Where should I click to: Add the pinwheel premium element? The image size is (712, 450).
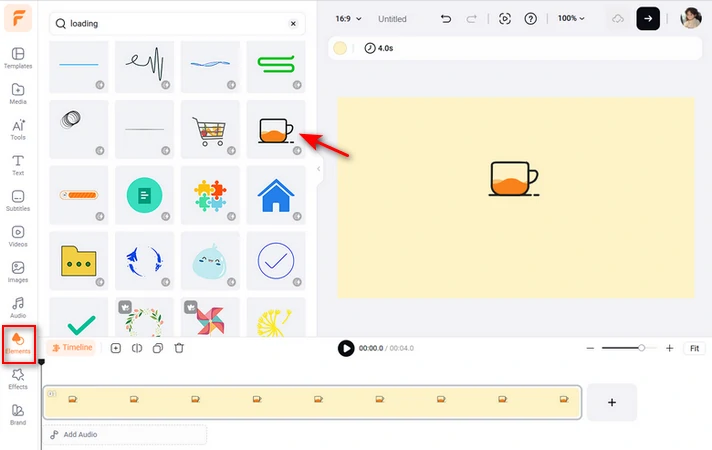click(x=210, y=317)
